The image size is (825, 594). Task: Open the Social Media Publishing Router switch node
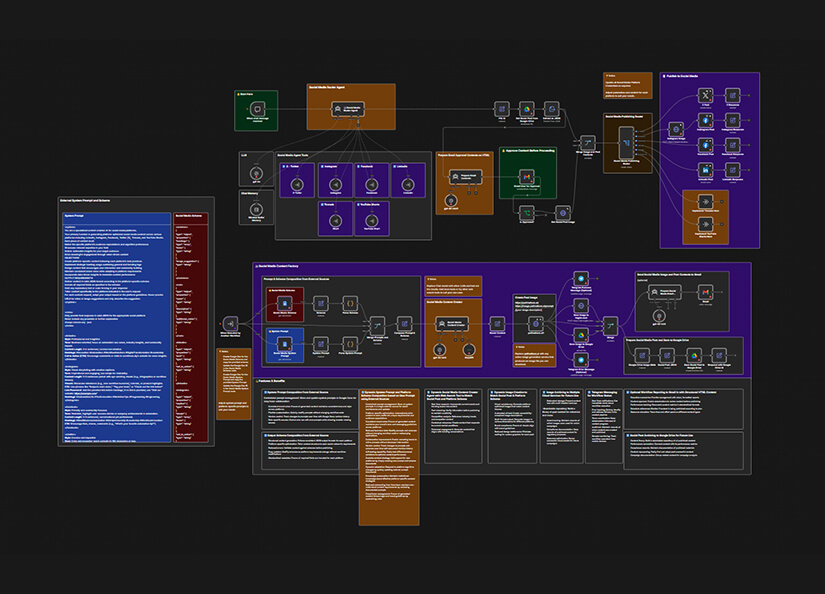627,142
